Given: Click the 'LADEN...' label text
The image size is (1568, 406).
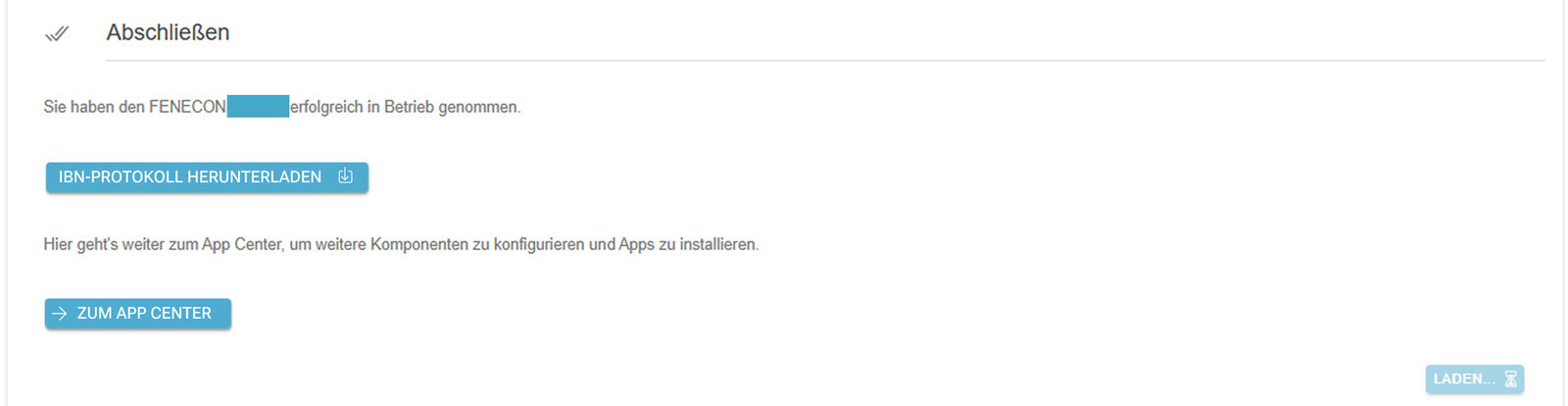Looking at the screenshot, I should click(x=1464, y=379).
